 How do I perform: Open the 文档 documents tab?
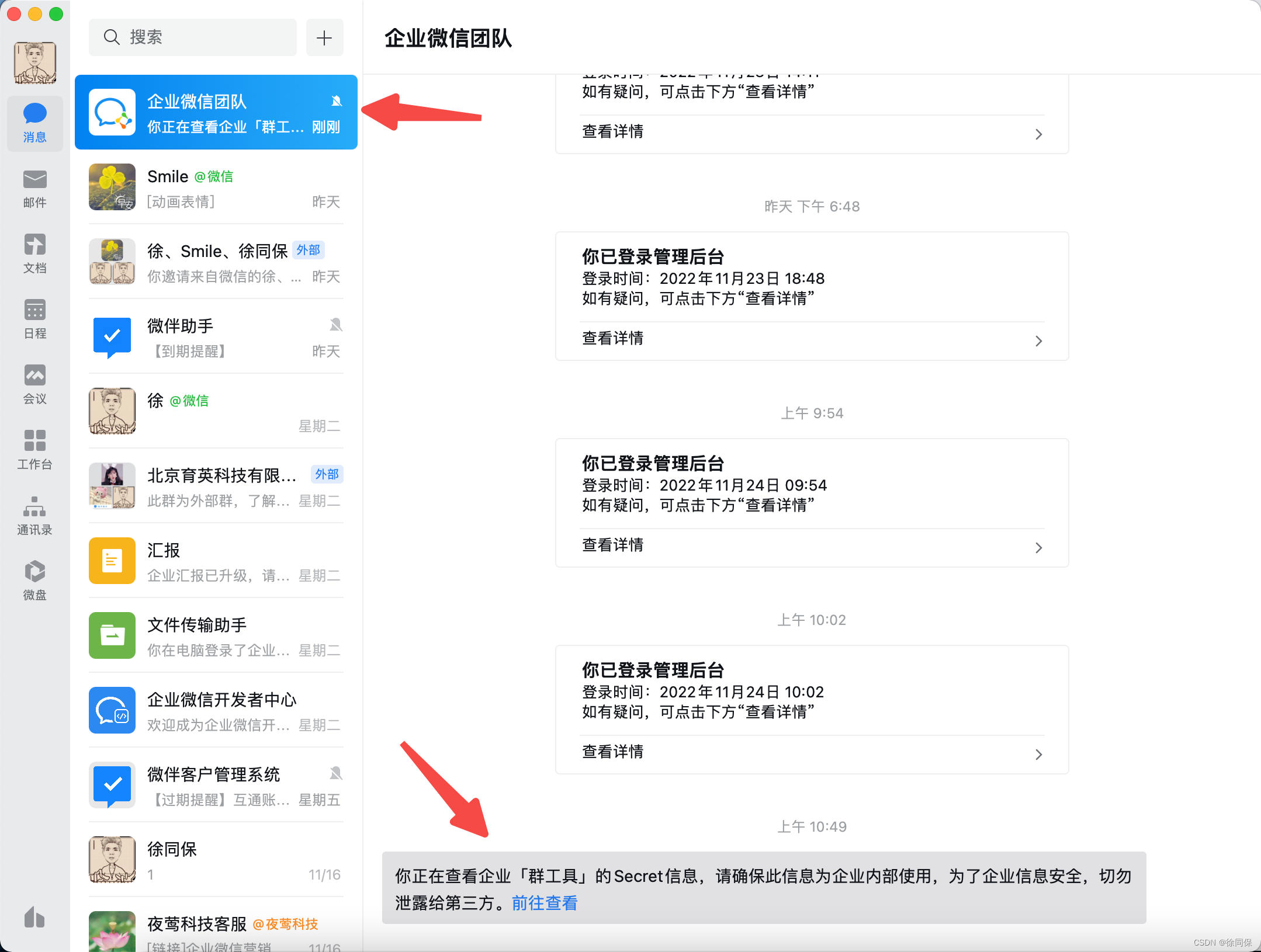(x=35, y=254)
